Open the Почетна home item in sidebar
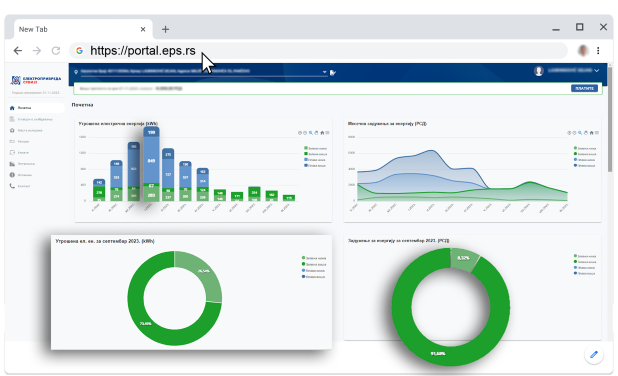 click(x=35, y=108)
